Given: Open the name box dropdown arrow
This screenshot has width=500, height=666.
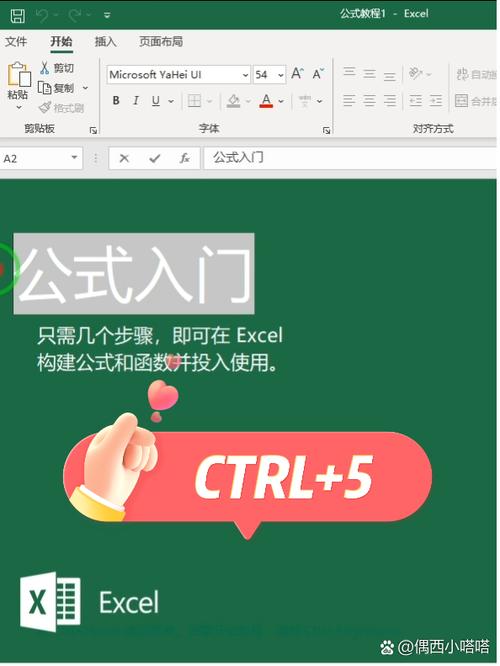Looking at the screenshot, I should [x=74, y=158].
